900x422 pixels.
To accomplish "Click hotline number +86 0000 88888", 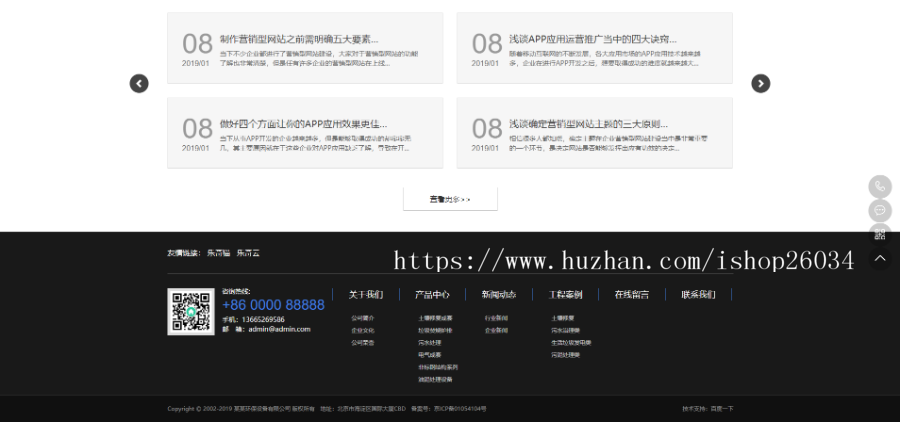I will click(273, 305).
